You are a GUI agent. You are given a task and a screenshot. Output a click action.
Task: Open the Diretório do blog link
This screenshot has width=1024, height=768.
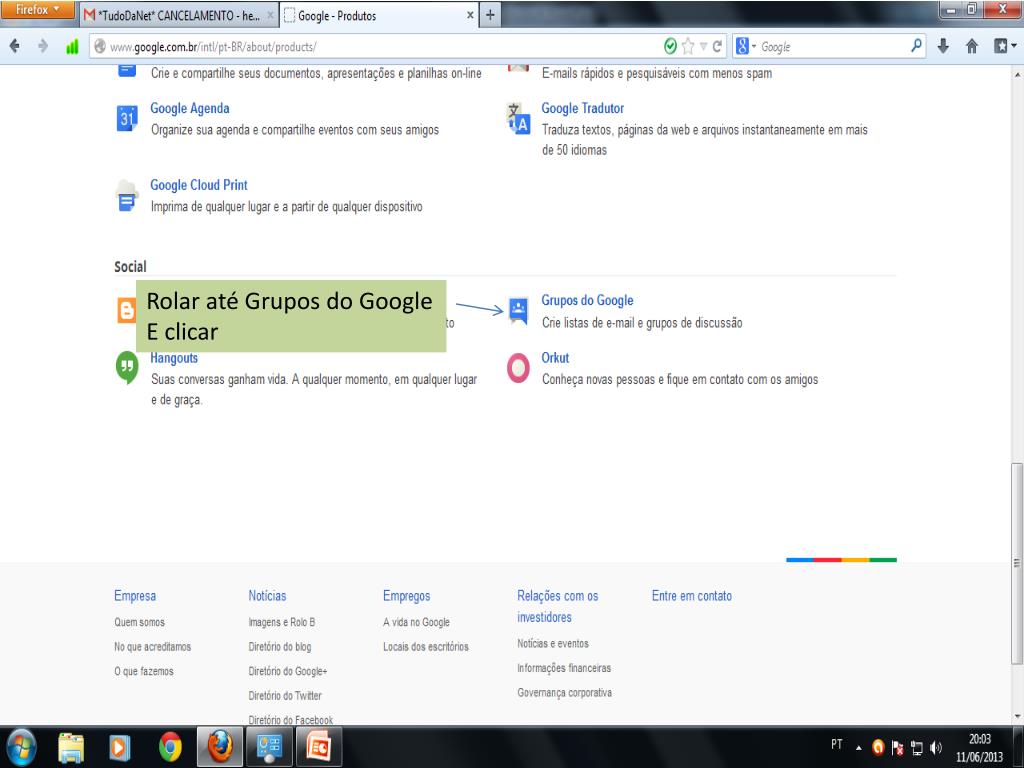pos(280,647)
